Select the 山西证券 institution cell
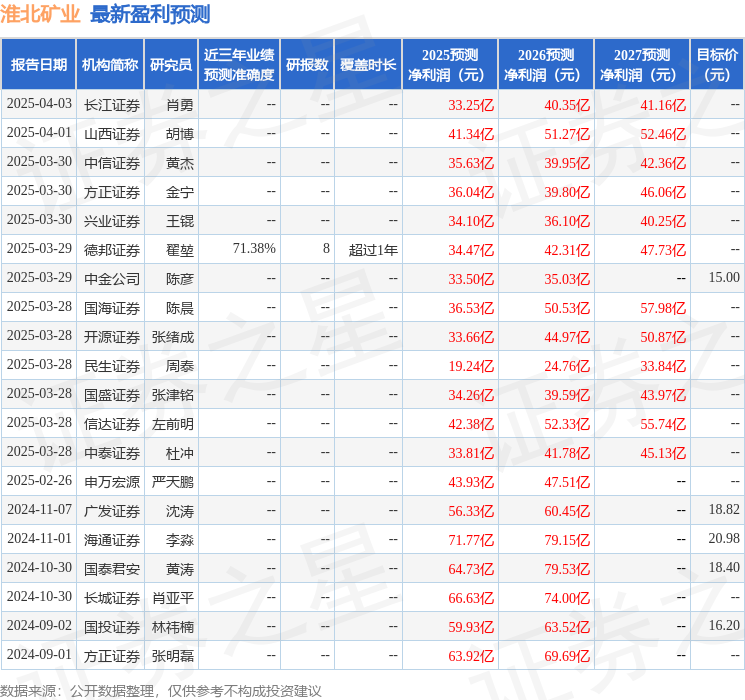Screen dimensions: 745x700 [112, 134]
